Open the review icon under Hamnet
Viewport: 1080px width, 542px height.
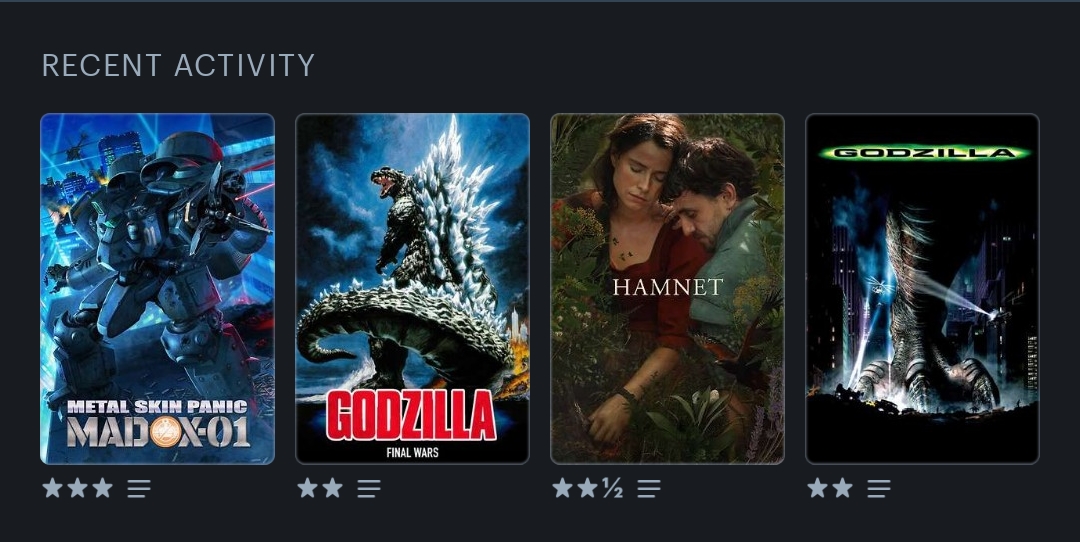coord(648,489)
